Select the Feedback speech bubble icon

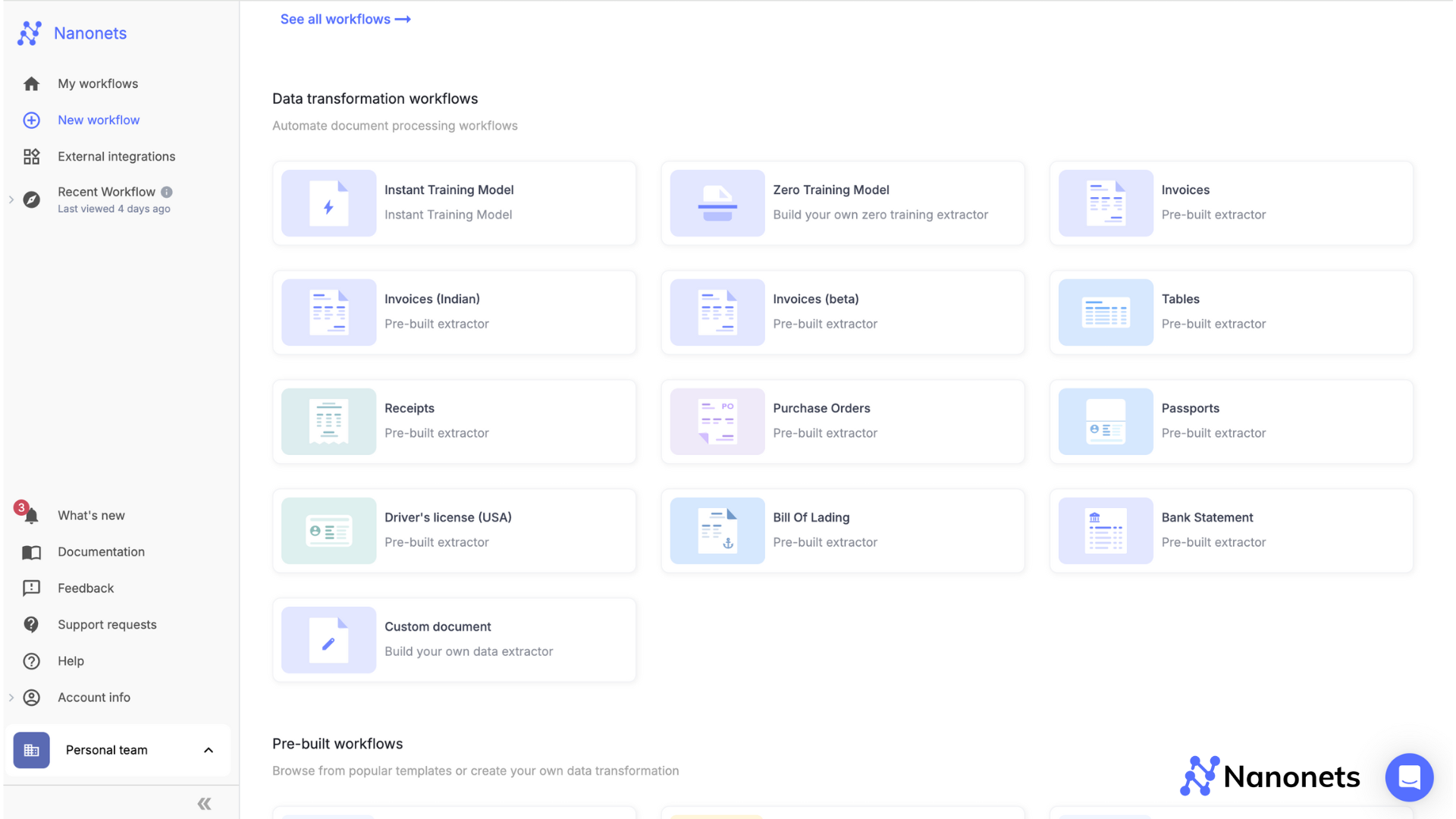(31, 588)
